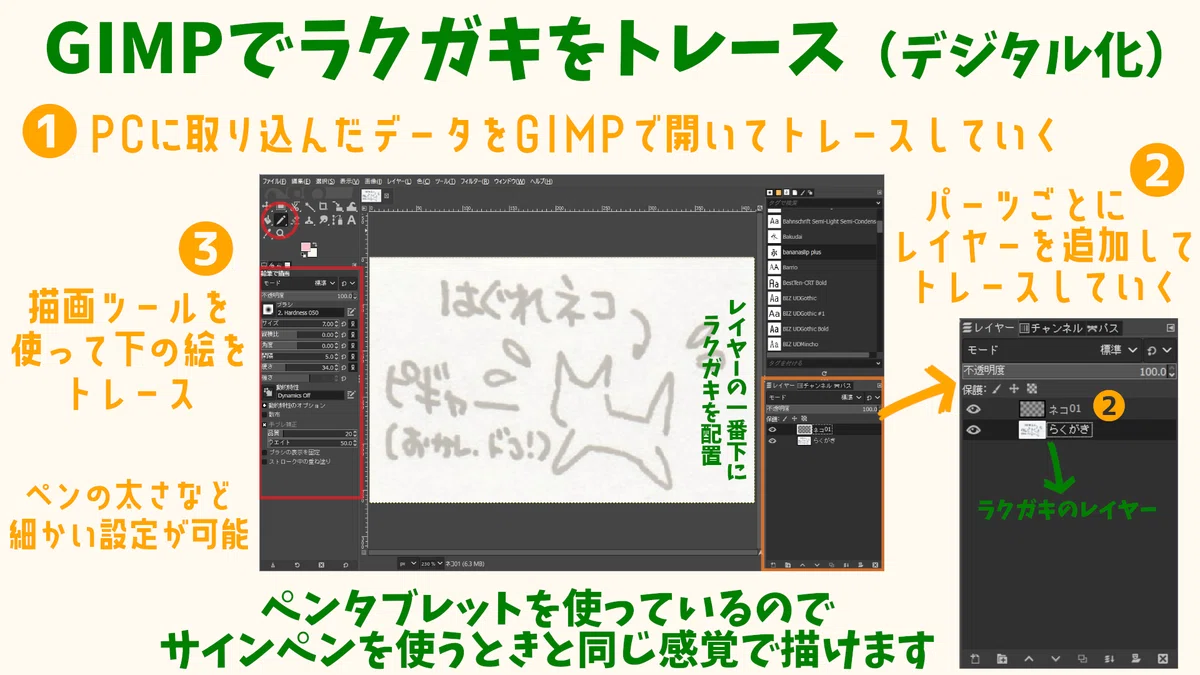Duplicate layer icon in enlarged Layers panel
Screen dimensions: 1200x675
pyautogui.click(x=1082, y=658)
